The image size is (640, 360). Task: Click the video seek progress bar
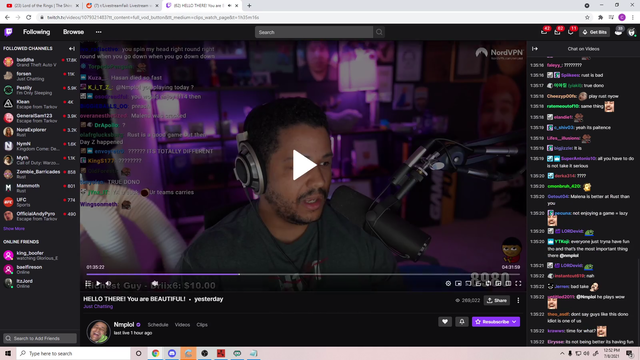tap(303, 274)
